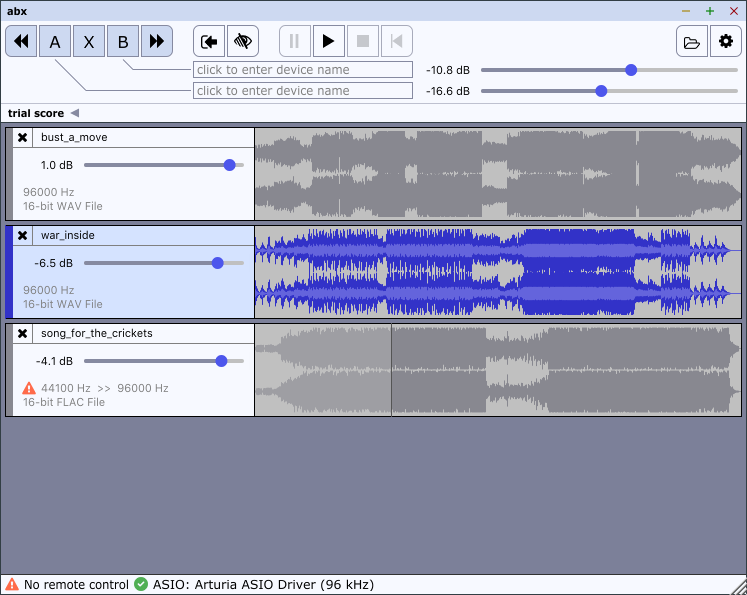Screen dimensions: 747x595
Task: Click the No remote control warning icon
Action: click(11, 584)
